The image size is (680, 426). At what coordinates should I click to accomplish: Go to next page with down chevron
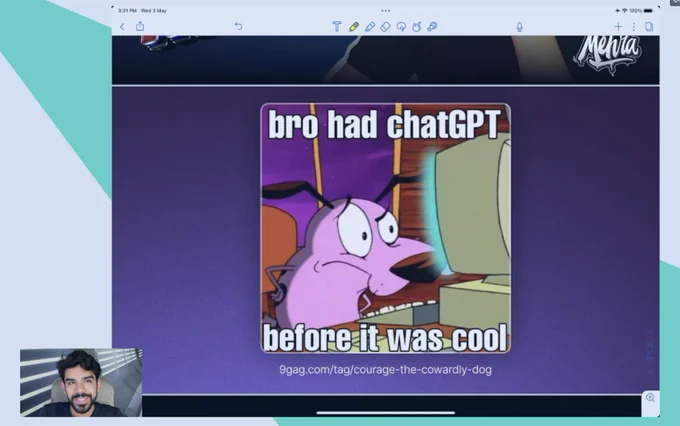(x=650, y=372)
